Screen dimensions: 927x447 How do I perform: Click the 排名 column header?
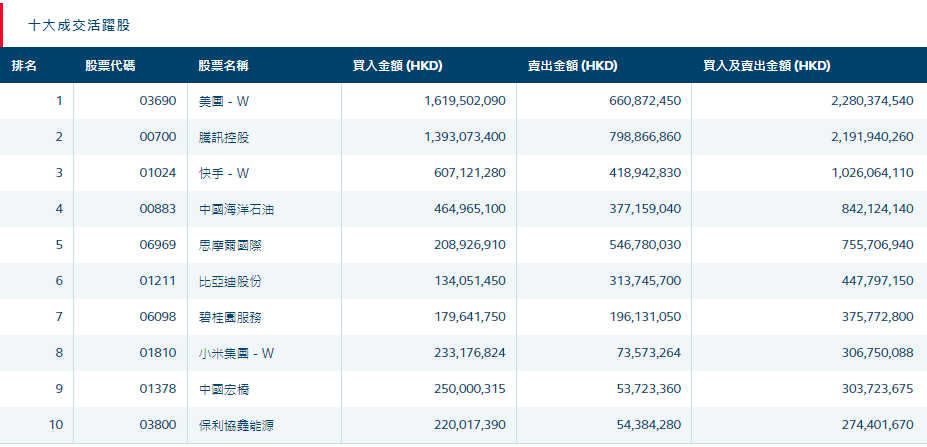coord(24,66)
